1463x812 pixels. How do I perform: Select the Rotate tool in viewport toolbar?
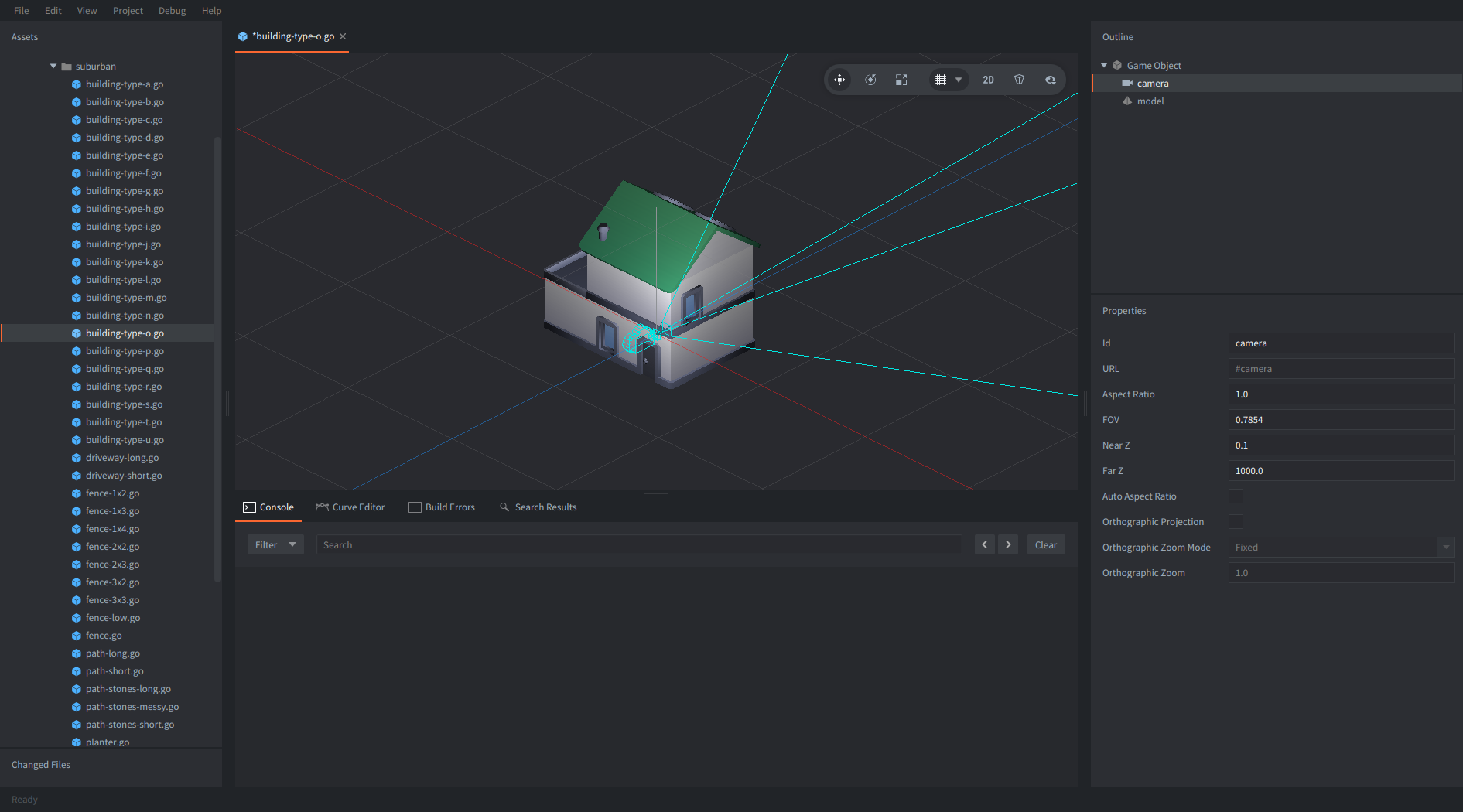tap(870, 80)
